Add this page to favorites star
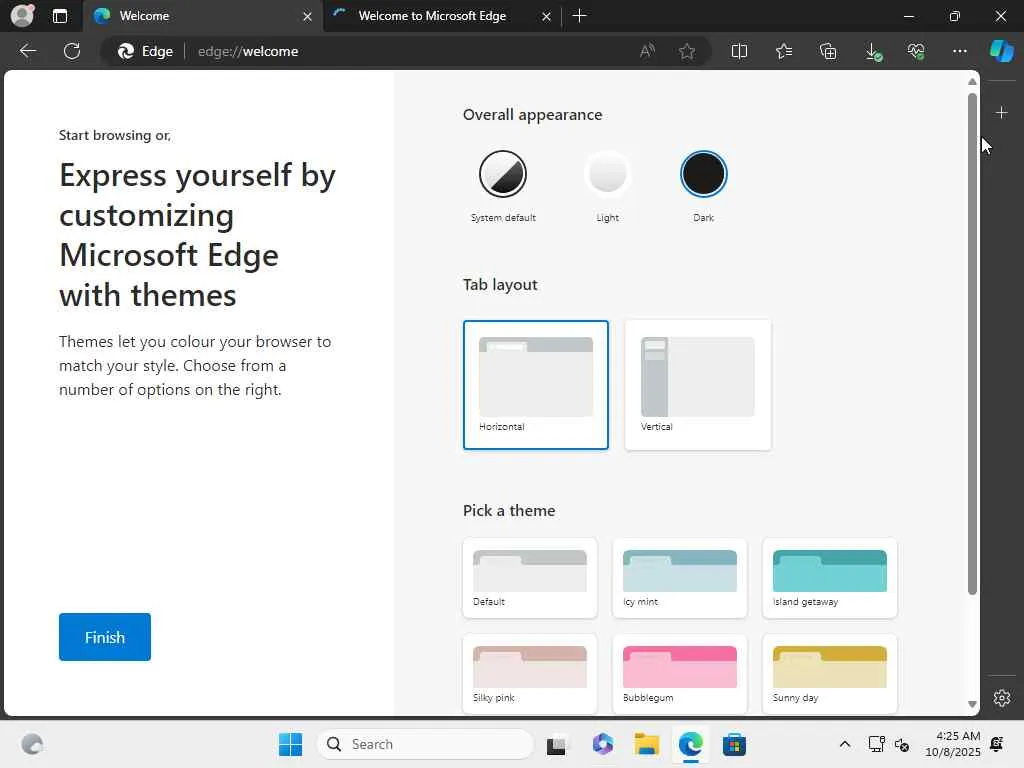1024x768 pixels. tap(686, 51)
